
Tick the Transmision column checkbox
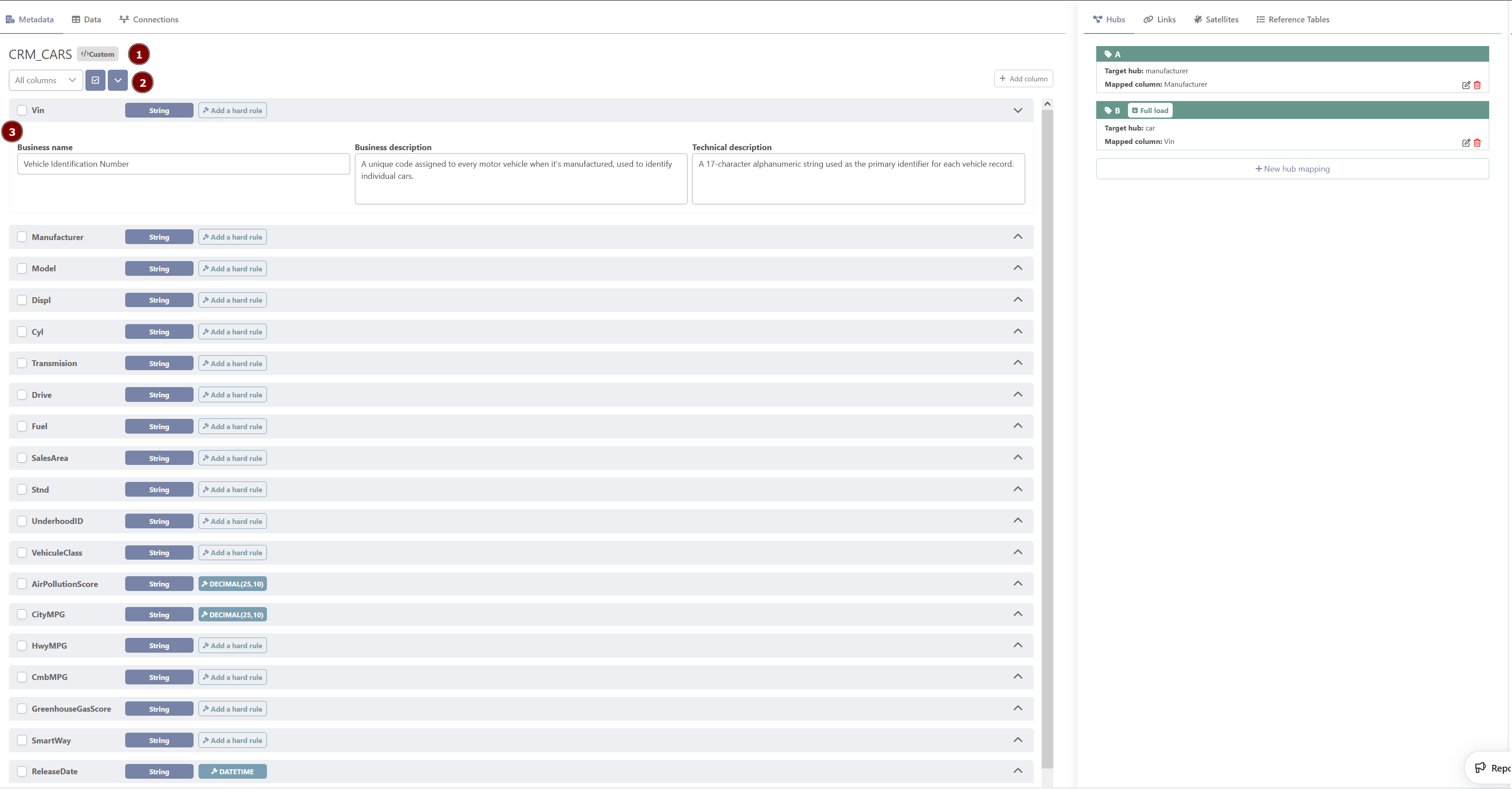click(x=22, y=363)
